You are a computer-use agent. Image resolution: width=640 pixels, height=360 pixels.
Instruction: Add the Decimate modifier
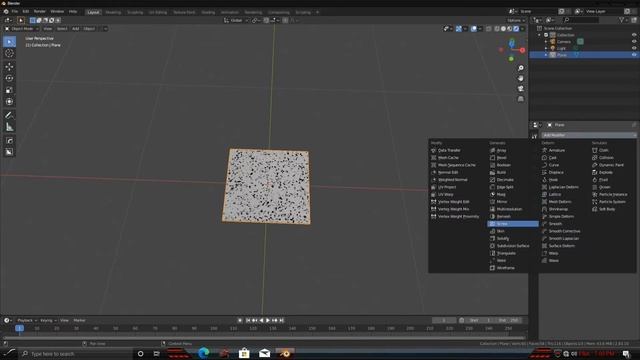click(x=505, y=180)
